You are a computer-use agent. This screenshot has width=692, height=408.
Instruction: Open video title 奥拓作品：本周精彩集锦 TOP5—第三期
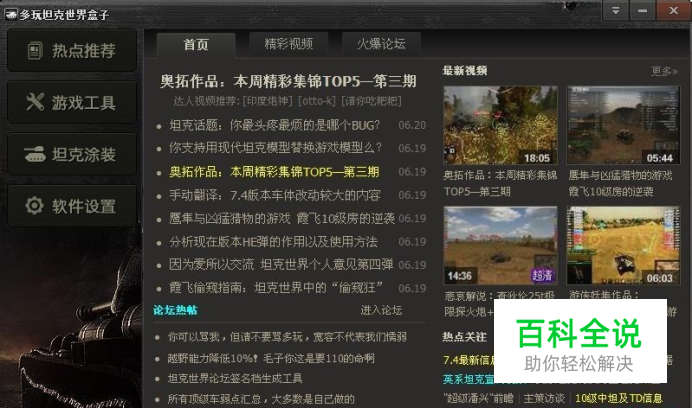(x=500, y=184)
